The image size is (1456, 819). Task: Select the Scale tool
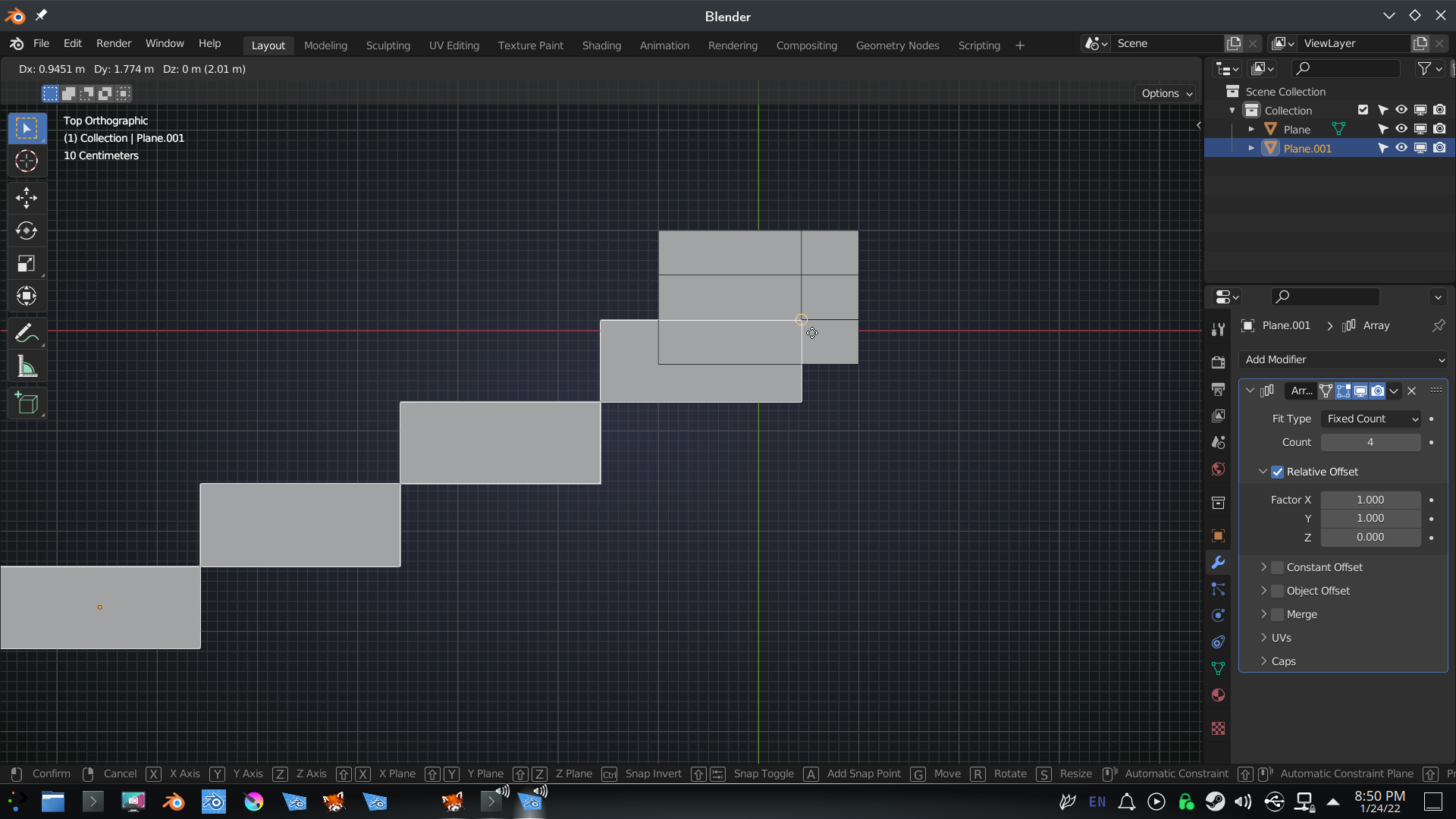click(27, 263)
